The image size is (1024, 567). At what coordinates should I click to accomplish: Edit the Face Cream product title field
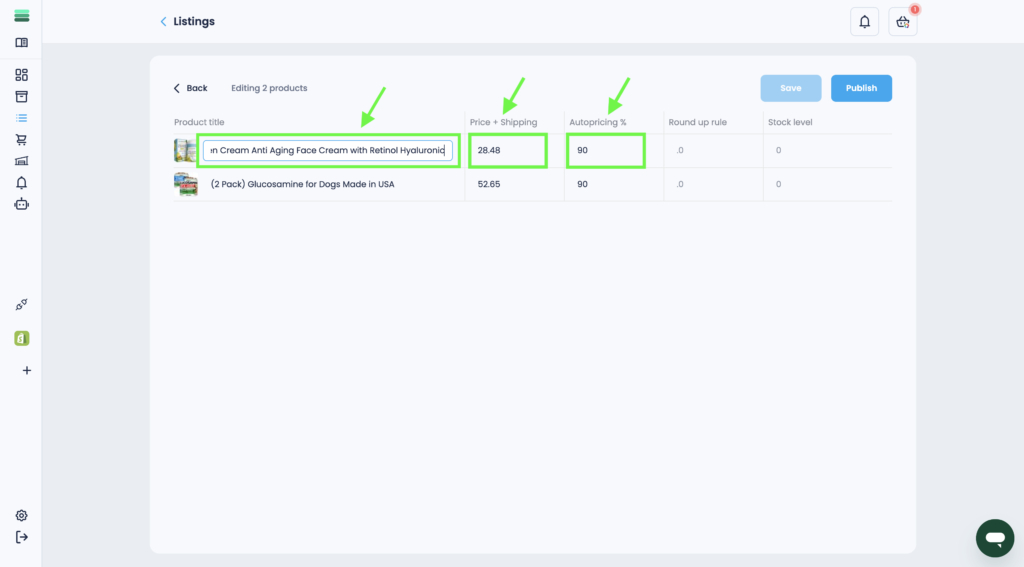328,150
